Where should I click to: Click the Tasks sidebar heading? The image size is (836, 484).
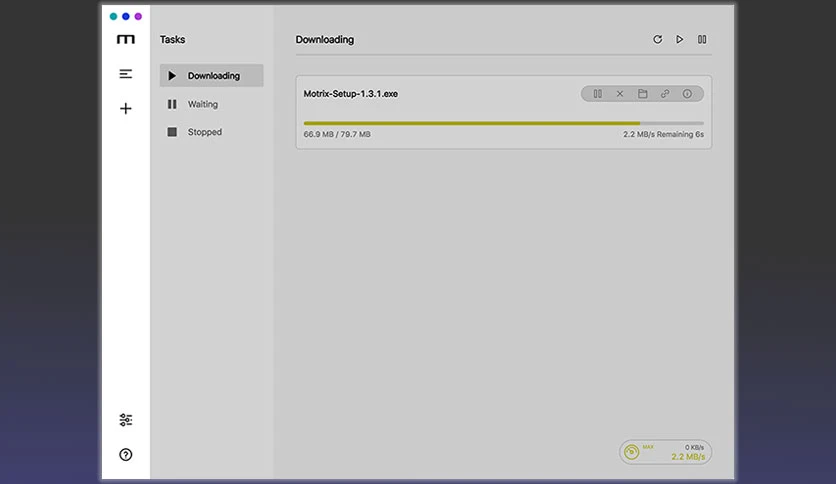point(172,39)
